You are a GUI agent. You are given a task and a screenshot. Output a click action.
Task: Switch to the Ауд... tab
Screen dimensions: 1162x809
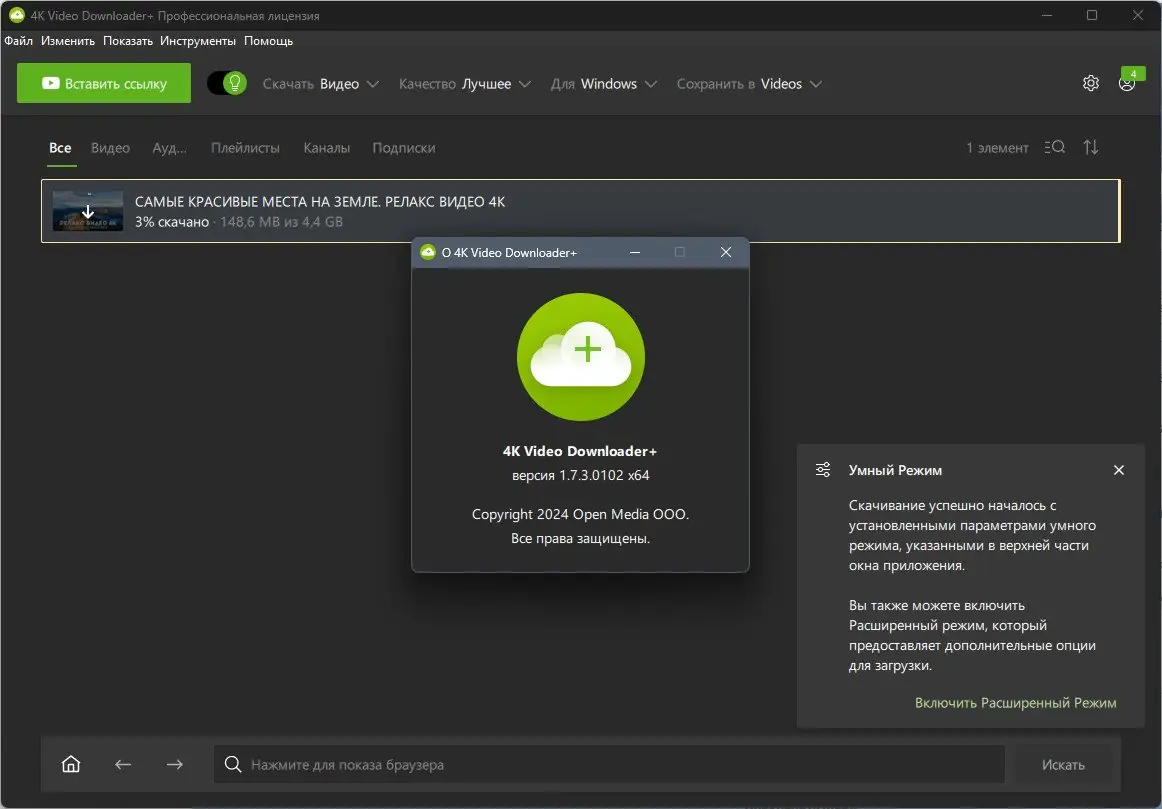(x=170, y=147)
